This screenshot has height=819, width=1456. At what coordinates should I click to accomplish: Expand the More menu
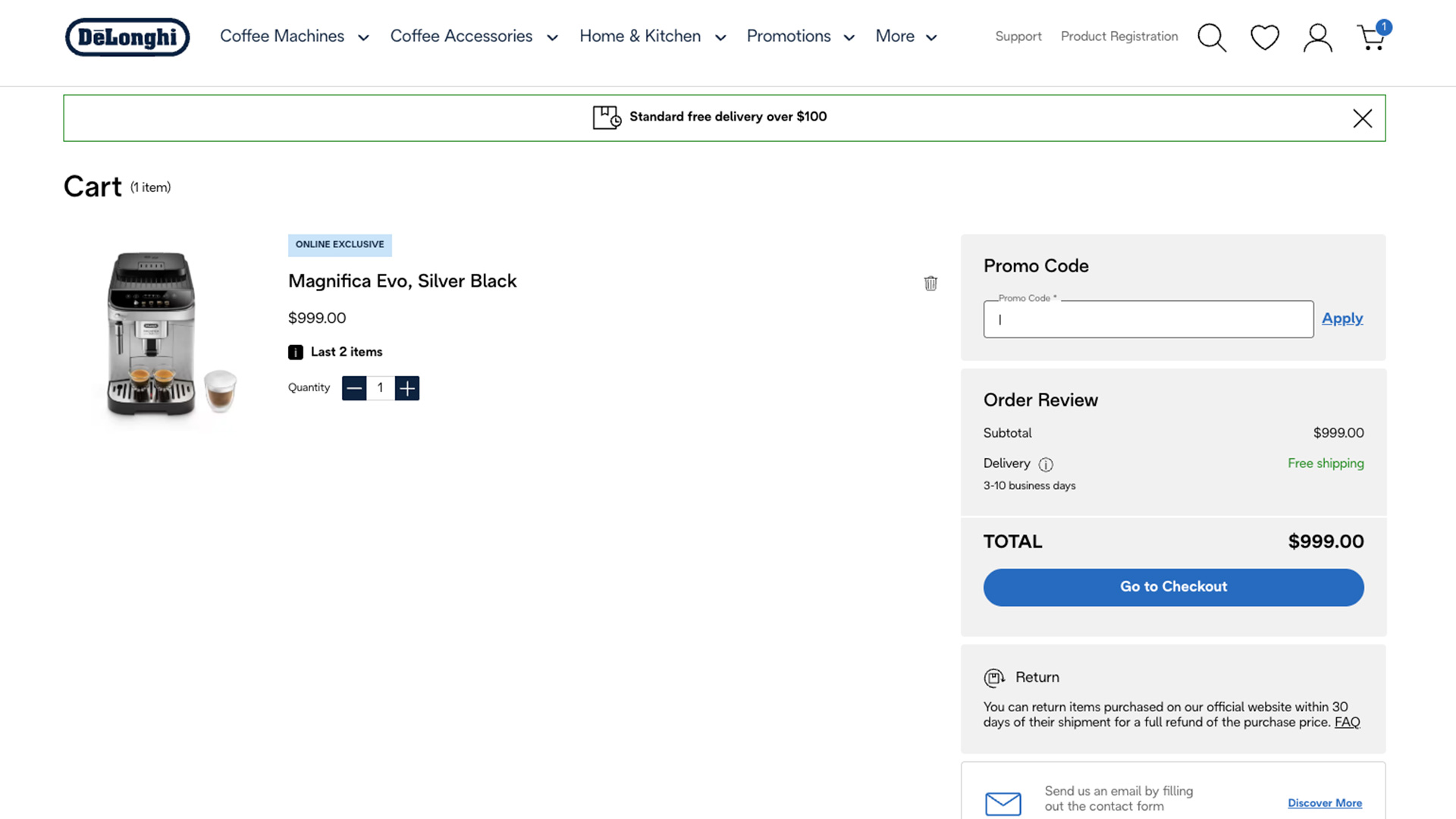[906, 36]
